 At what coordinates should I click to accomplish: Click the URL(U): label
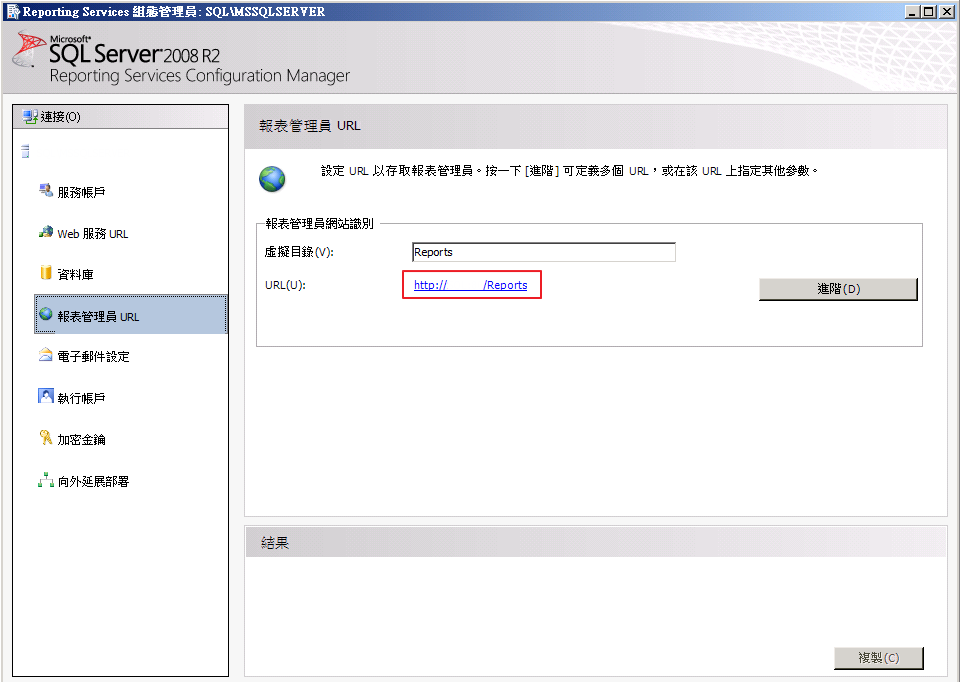click(285, 285)
